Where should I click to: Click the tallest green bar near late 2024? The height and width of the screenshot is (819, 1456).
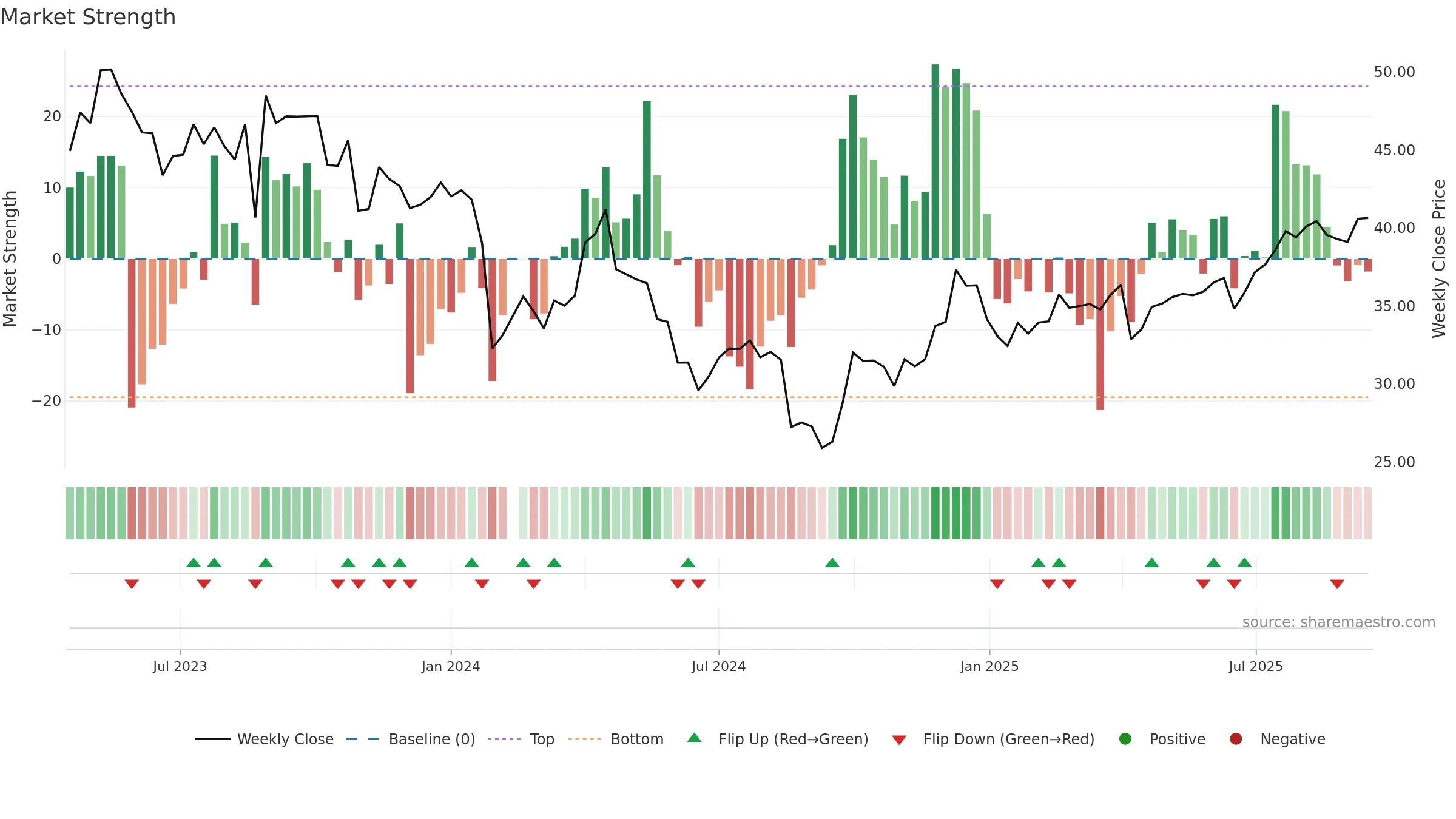point(935,161)
